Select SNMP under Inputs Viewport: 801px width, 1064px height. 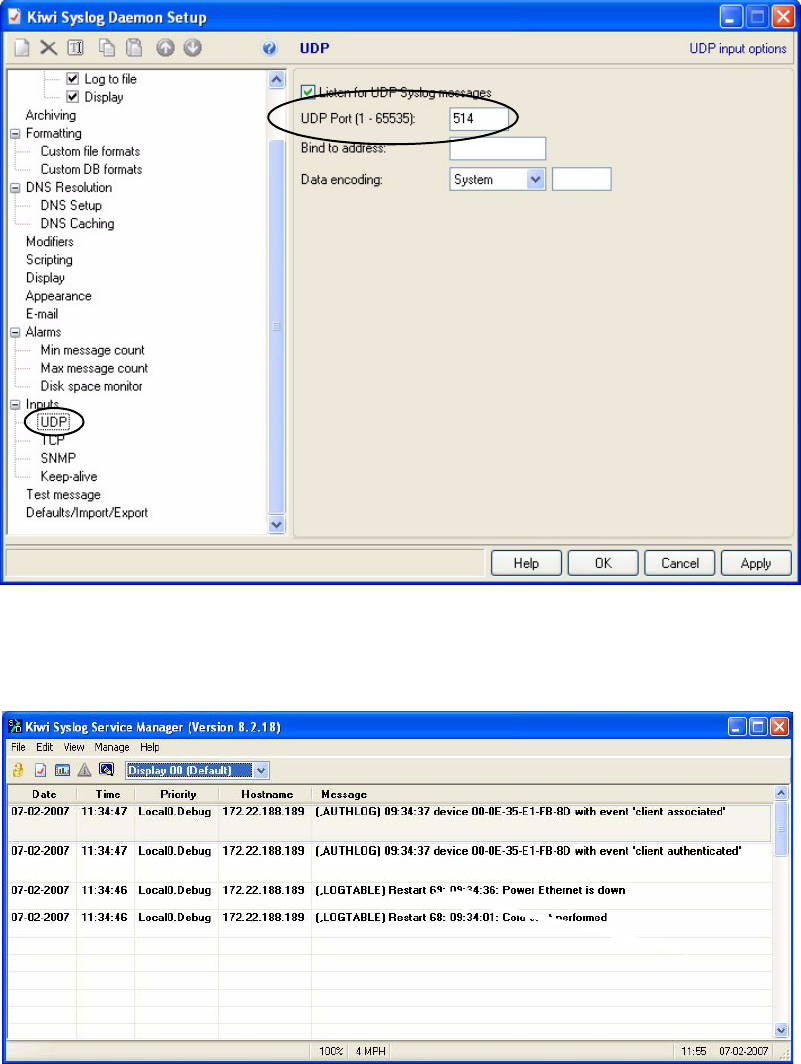(x=58, y=459)
